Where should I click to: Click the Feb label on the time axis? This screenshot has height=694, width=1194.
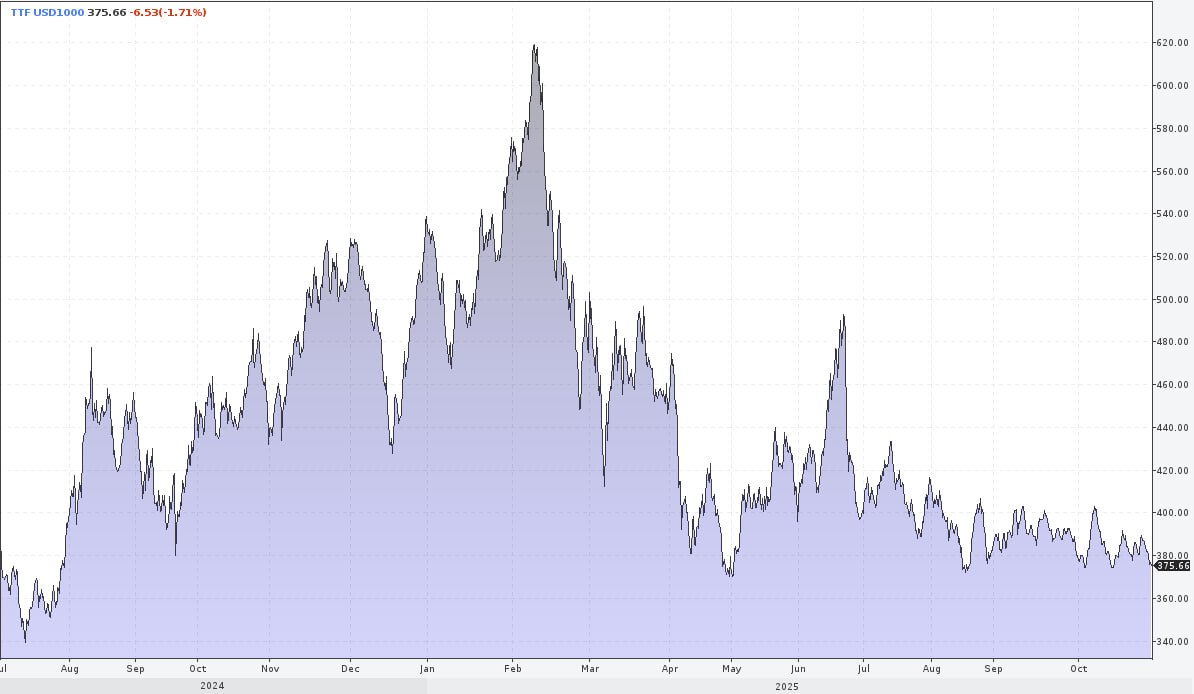(513, 668)
